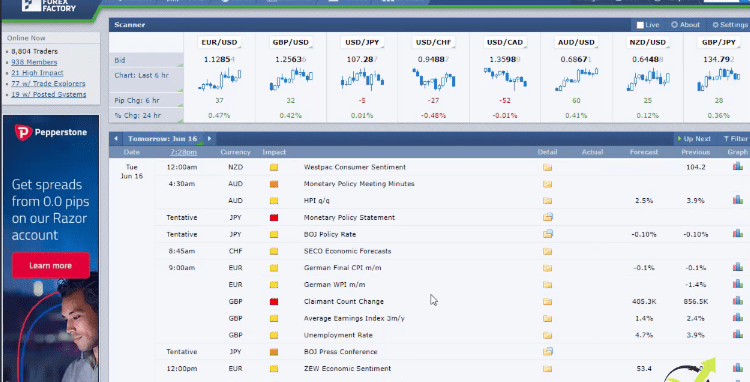The width and height of the screenshot is (750, 382).
Task: Show graph for Average Earnings Index 3m/y
Action: pos(738,317)
